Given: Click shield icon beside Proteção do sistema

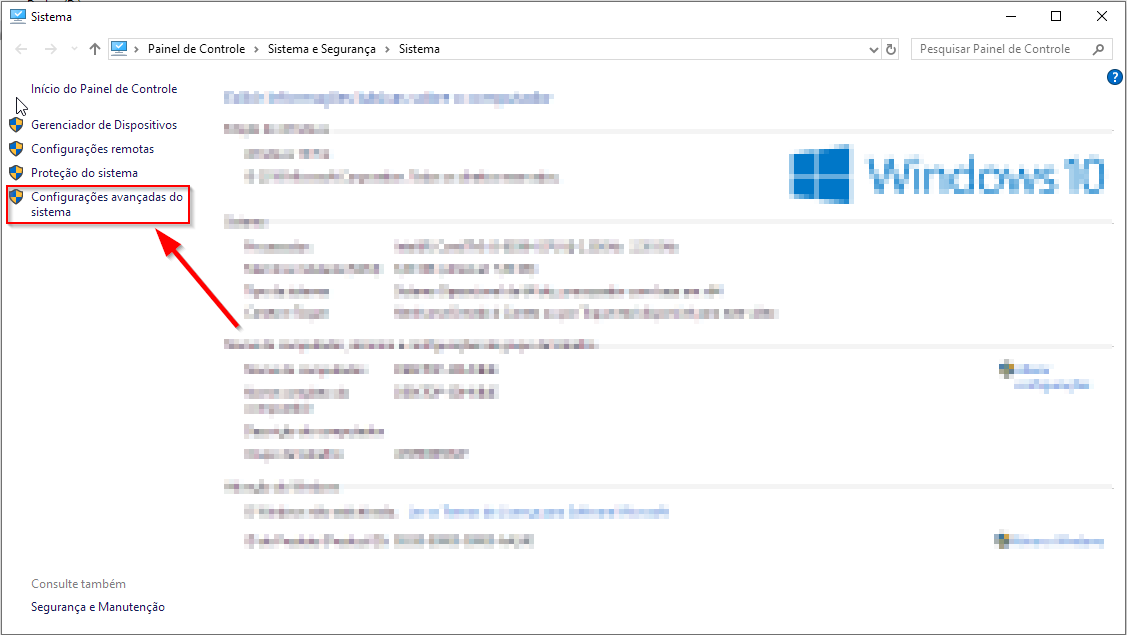Looking at the screenshot, I should (16, 173).
